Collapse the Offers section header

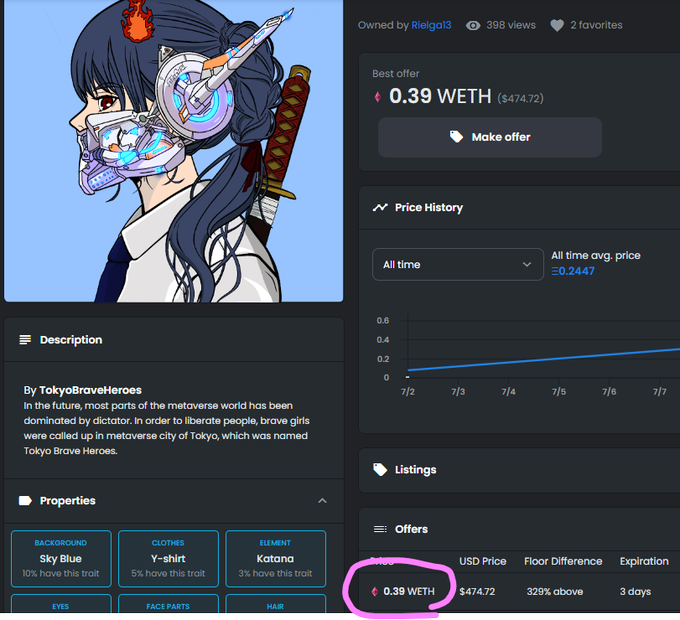(x=519, y=529)
